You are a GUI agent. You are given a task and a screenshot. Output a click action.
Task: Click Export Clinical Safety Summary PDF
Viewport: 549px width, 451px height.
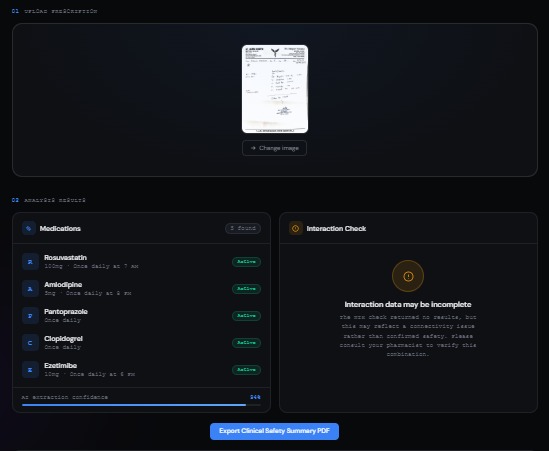click(274, 431)
